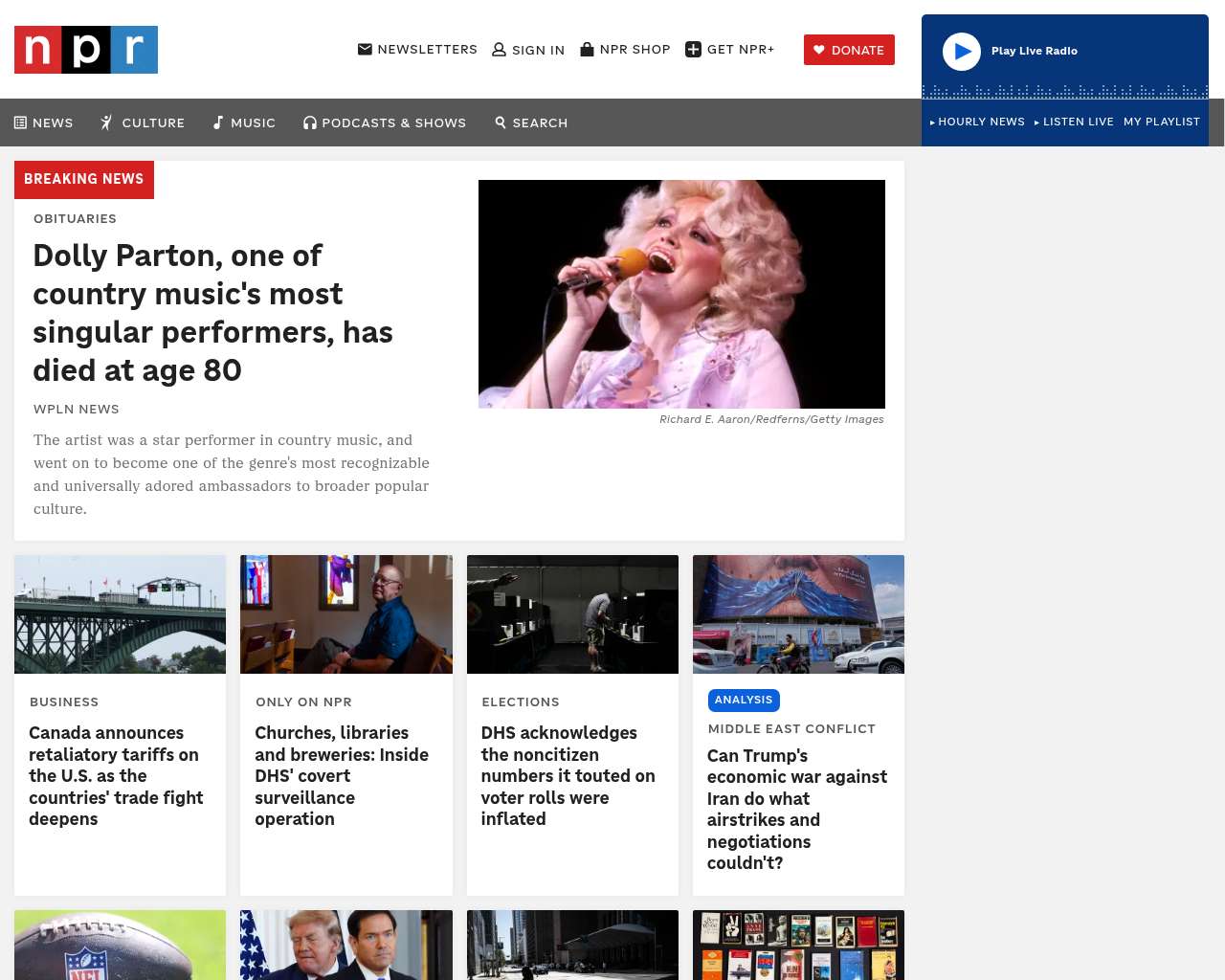Click the Analysis badge
The height and width of the screenshot is (980, 1225).
(x=744, y=700)
